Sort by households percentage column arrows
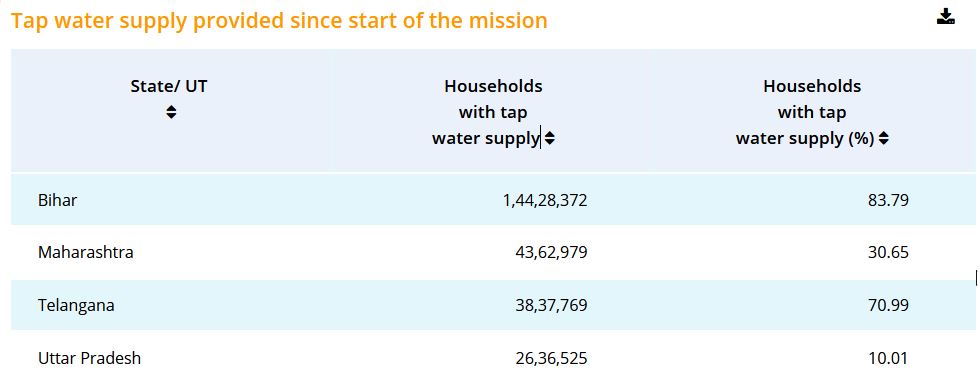Screen dimensions: 978x381 pos(883,139)
